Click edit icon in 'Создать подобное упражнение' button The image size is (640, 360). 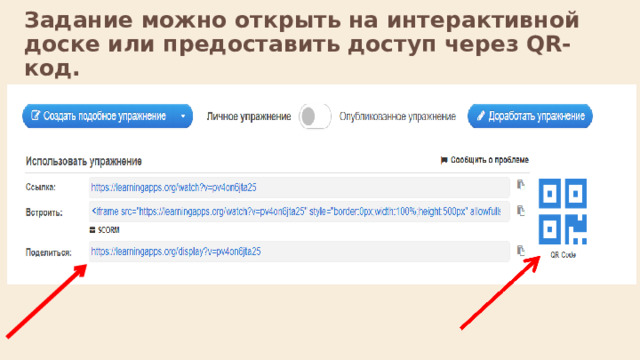pyautogui.click(x=36, y=116)
